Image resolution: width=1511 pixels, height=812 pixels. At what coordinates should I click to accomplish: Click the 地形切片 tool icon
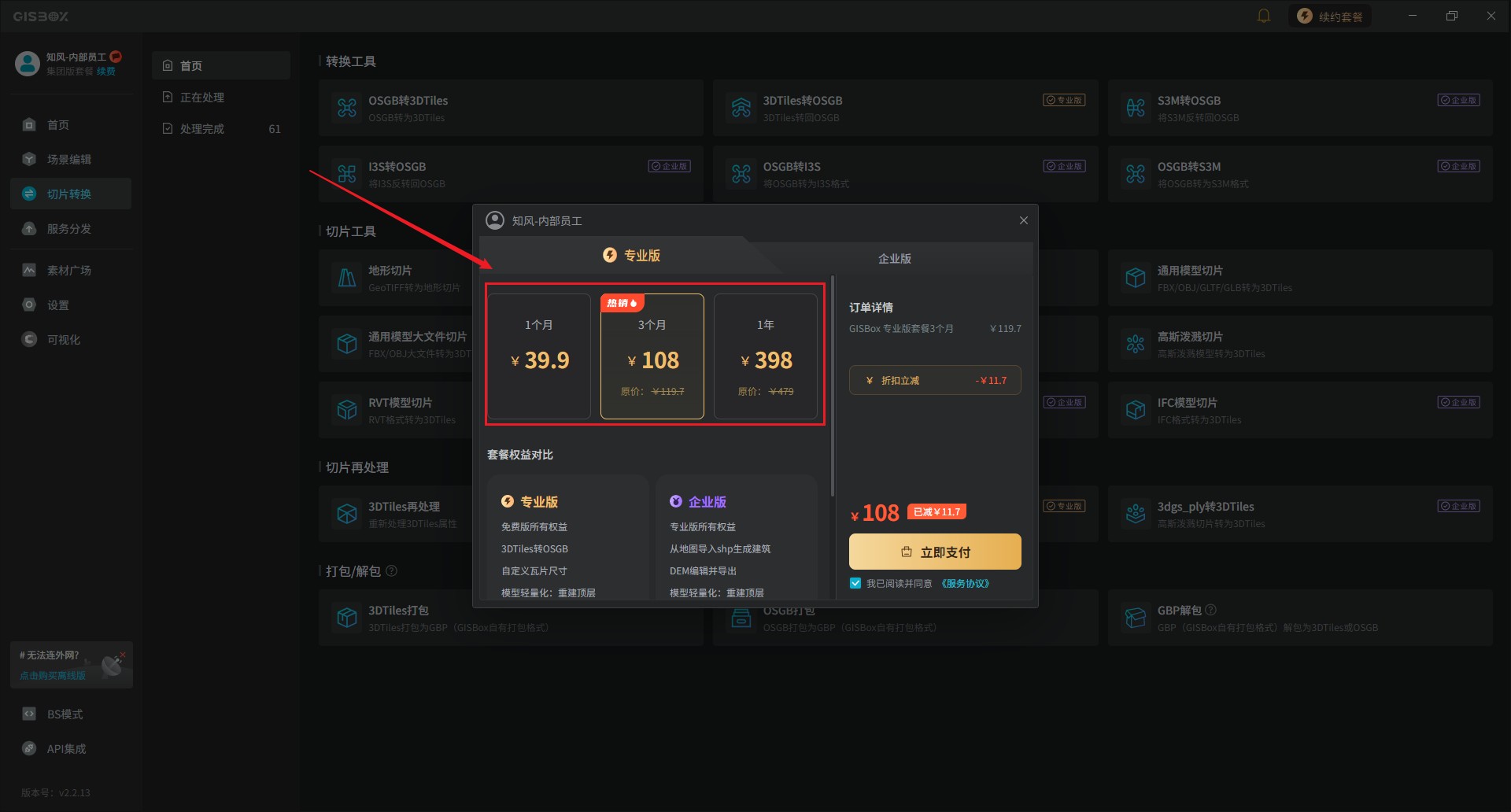coord(347,278)
